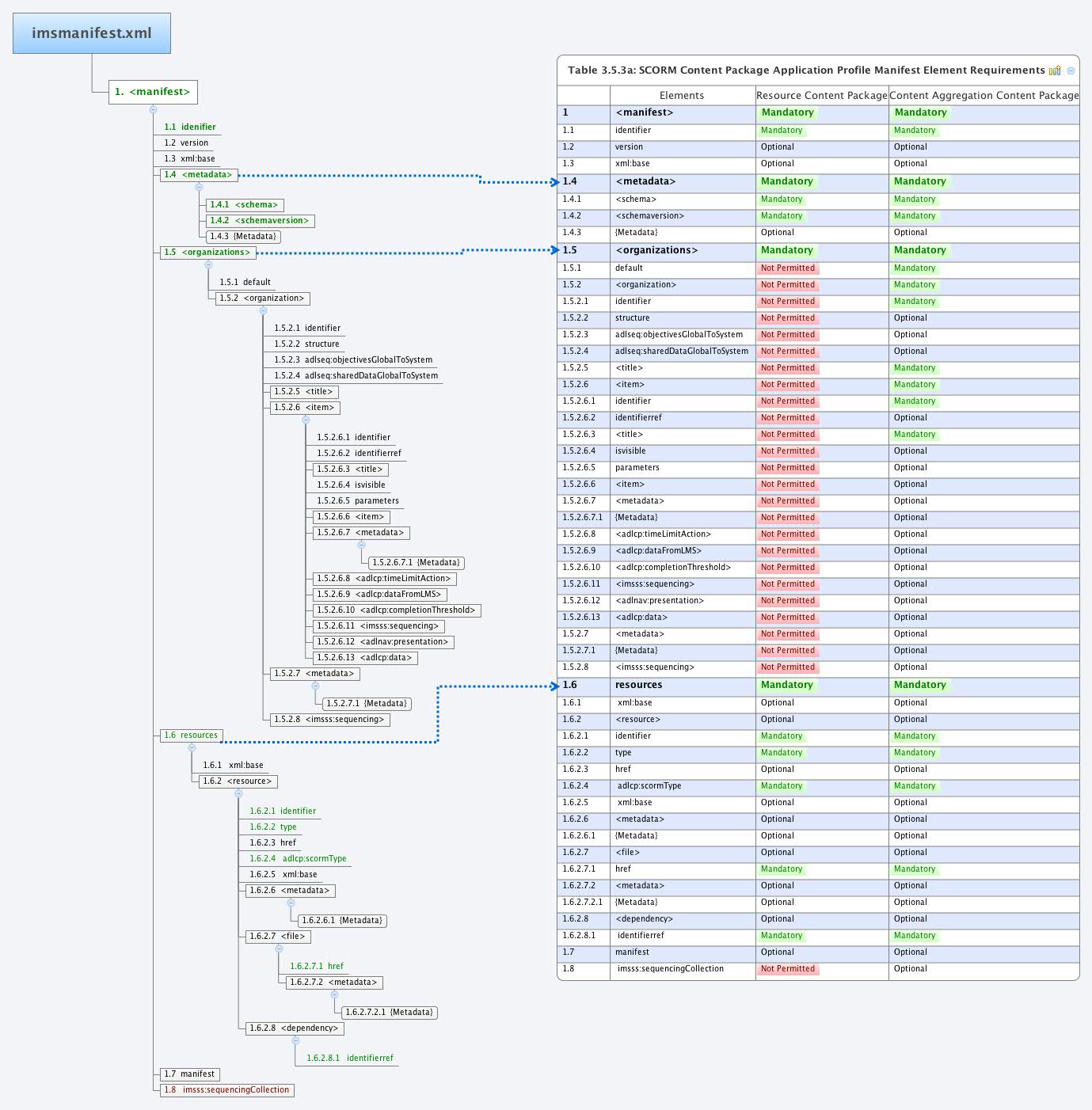The image size is (1092, 1110).
Task: Collapse the 1.4 <metadata> branch
Action: pos(199,187)
